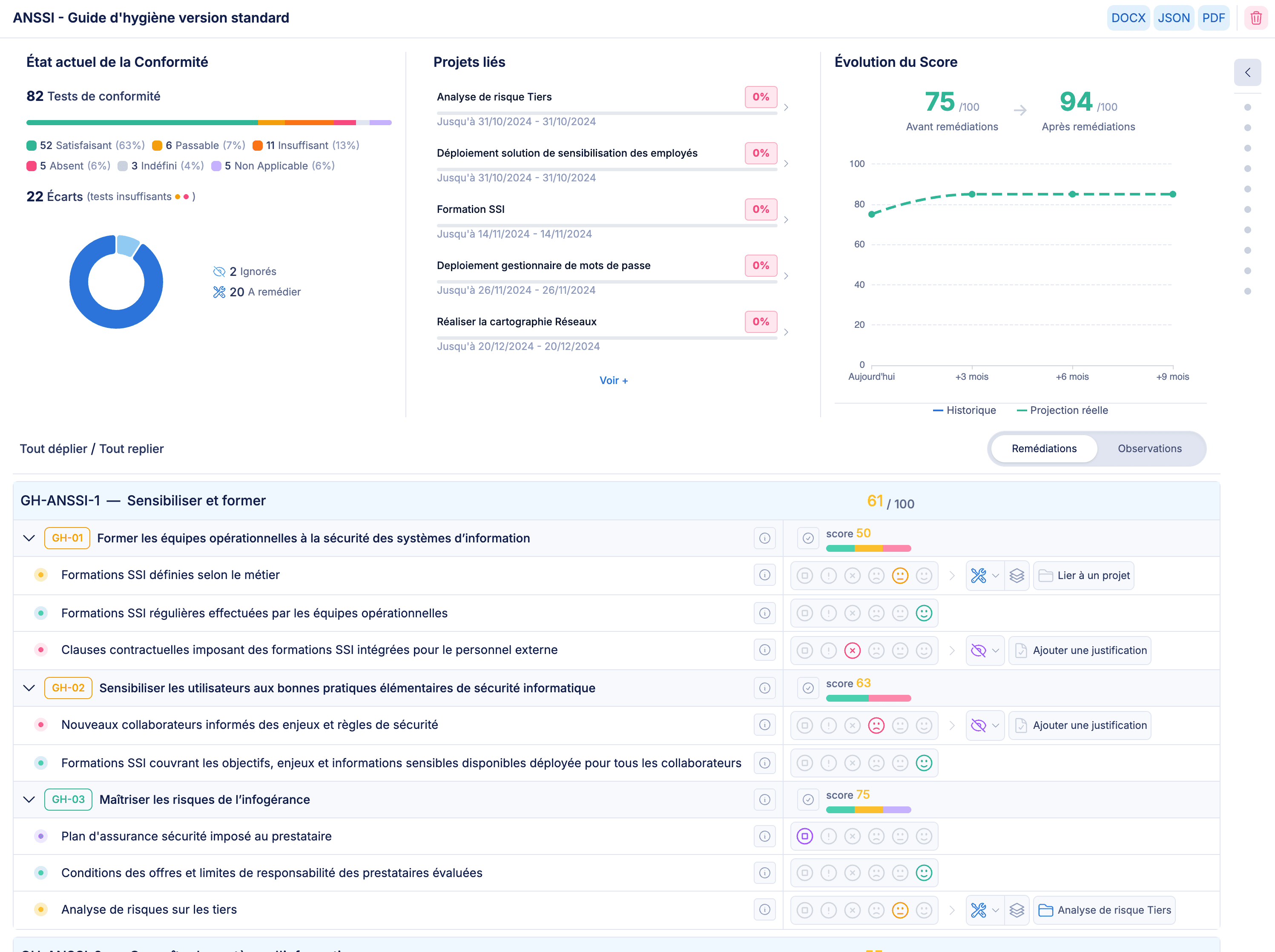Switch to the Observations tab
Image resolution: width=1275 pixels, height=952 pixels.
(1150, 448)
